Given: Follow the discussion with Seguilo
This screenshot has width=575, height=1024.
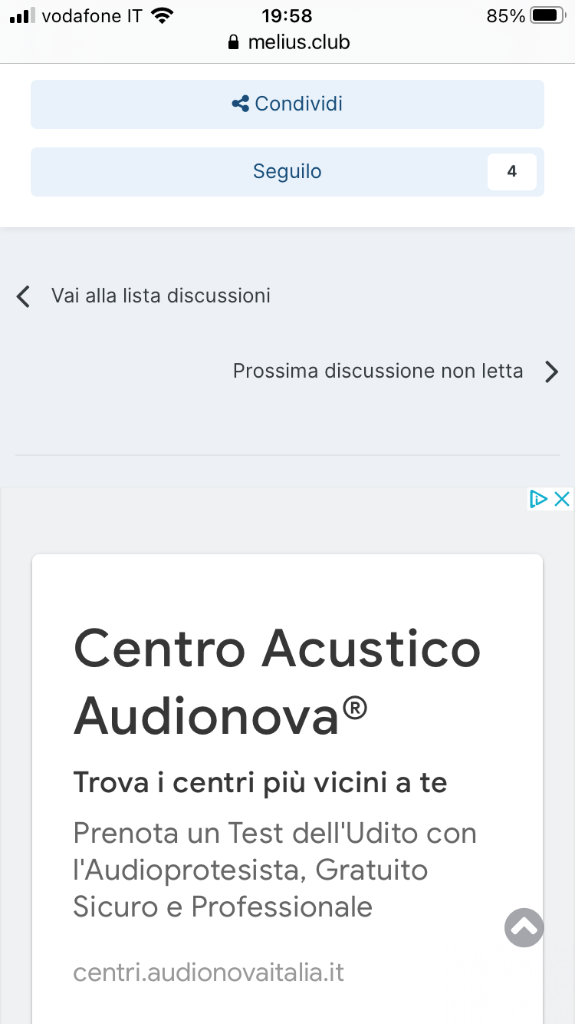Looking at the screenshot, I should [x=288, y=172].
